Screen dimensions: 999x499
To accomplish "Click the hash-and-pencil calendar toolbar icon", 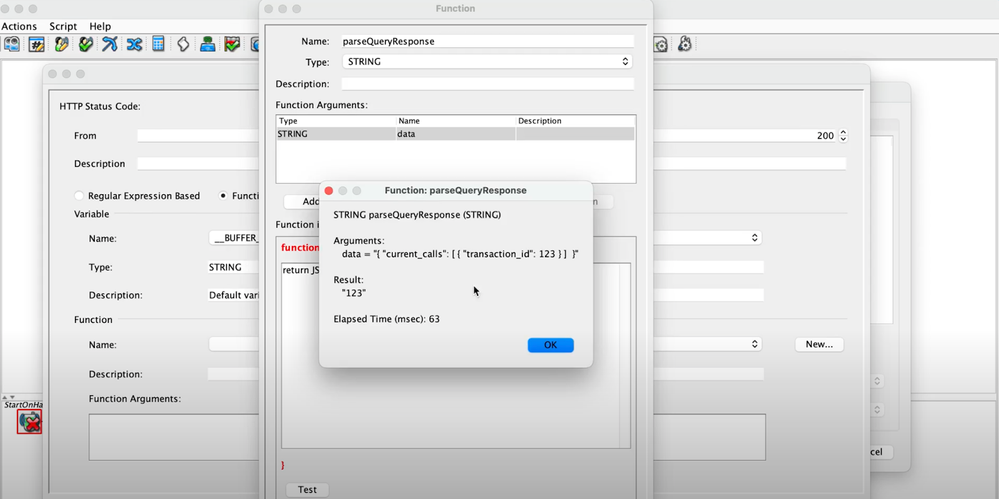I will tap(37, 44).
